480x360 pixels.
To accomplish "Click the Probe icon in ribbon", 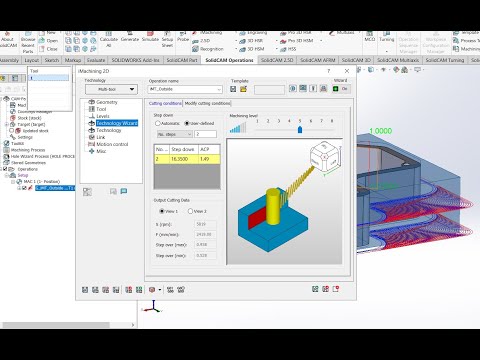I will tap(183, 37).
